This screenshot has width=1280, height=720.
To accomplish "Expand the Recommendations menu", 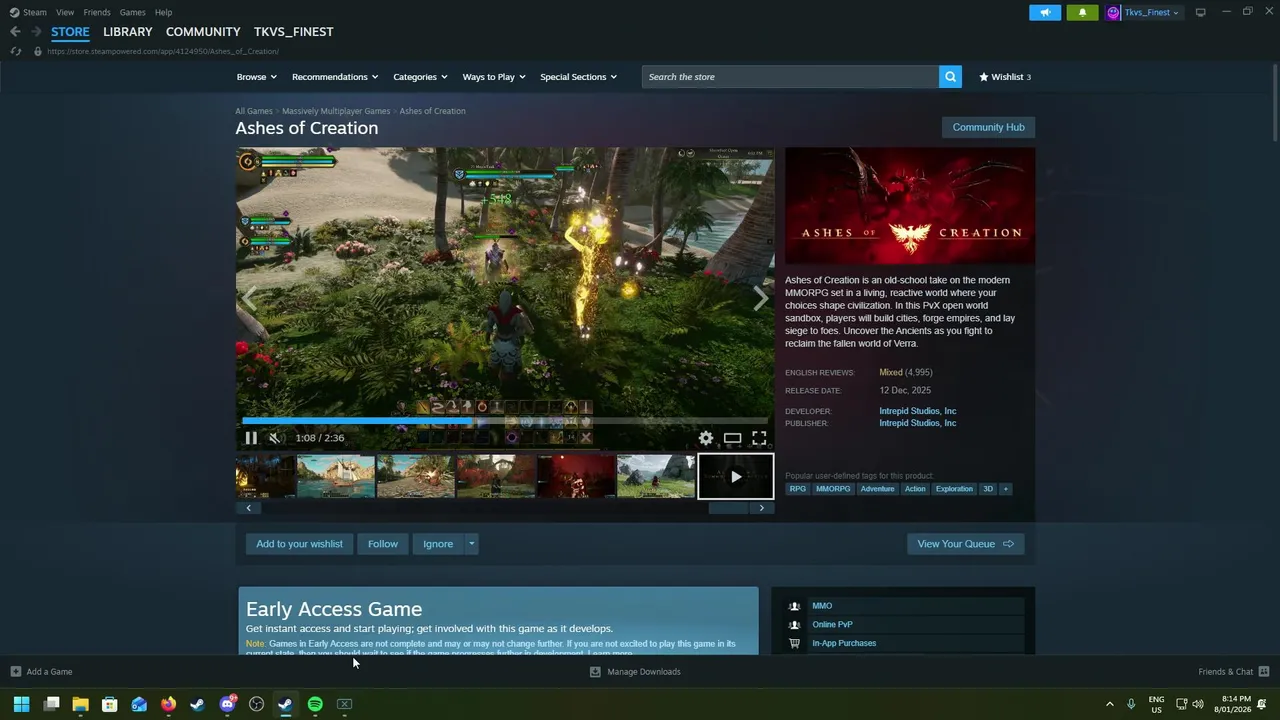I will 335,77.
